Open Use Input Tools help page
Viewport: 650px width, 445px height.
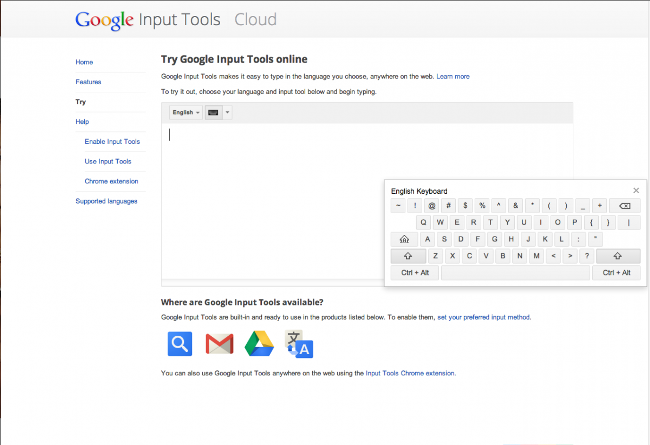tap(108, 162)
